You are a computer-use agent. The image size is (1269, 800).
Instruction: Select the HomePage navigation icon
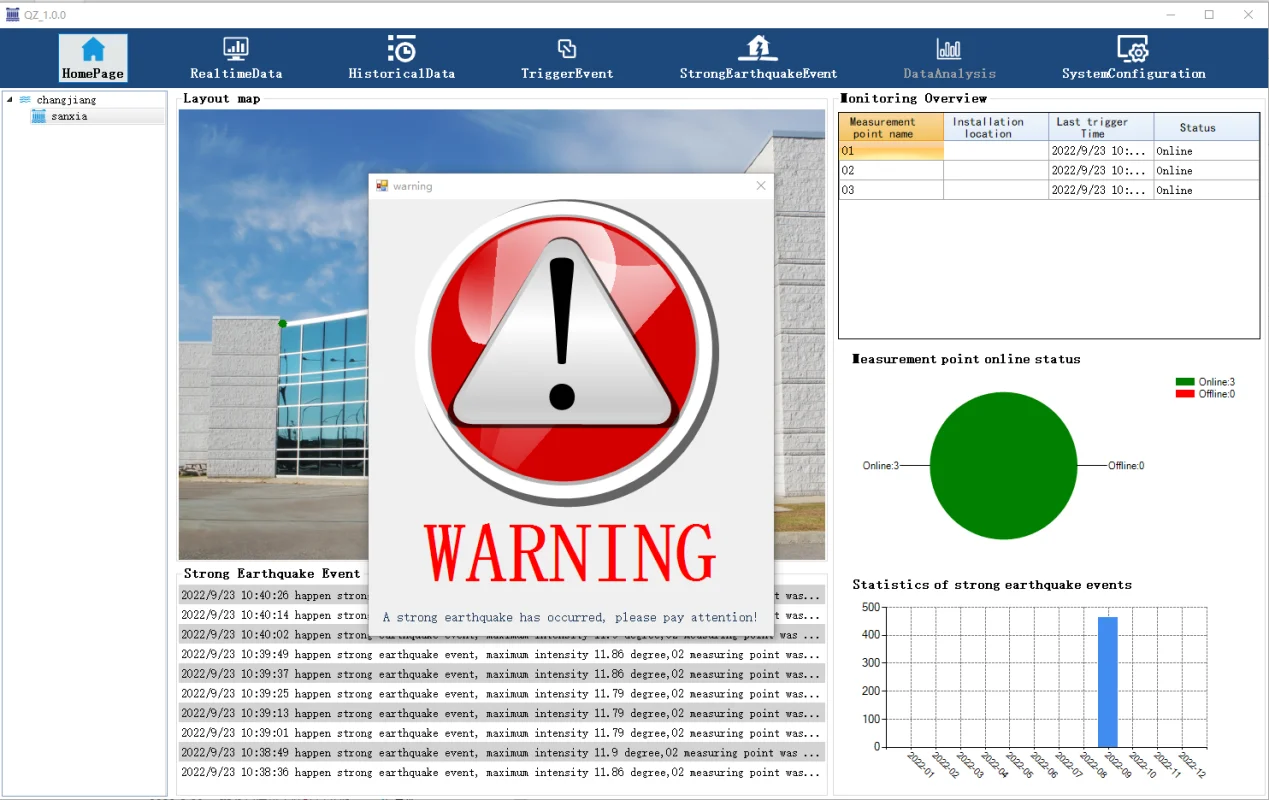92,47
